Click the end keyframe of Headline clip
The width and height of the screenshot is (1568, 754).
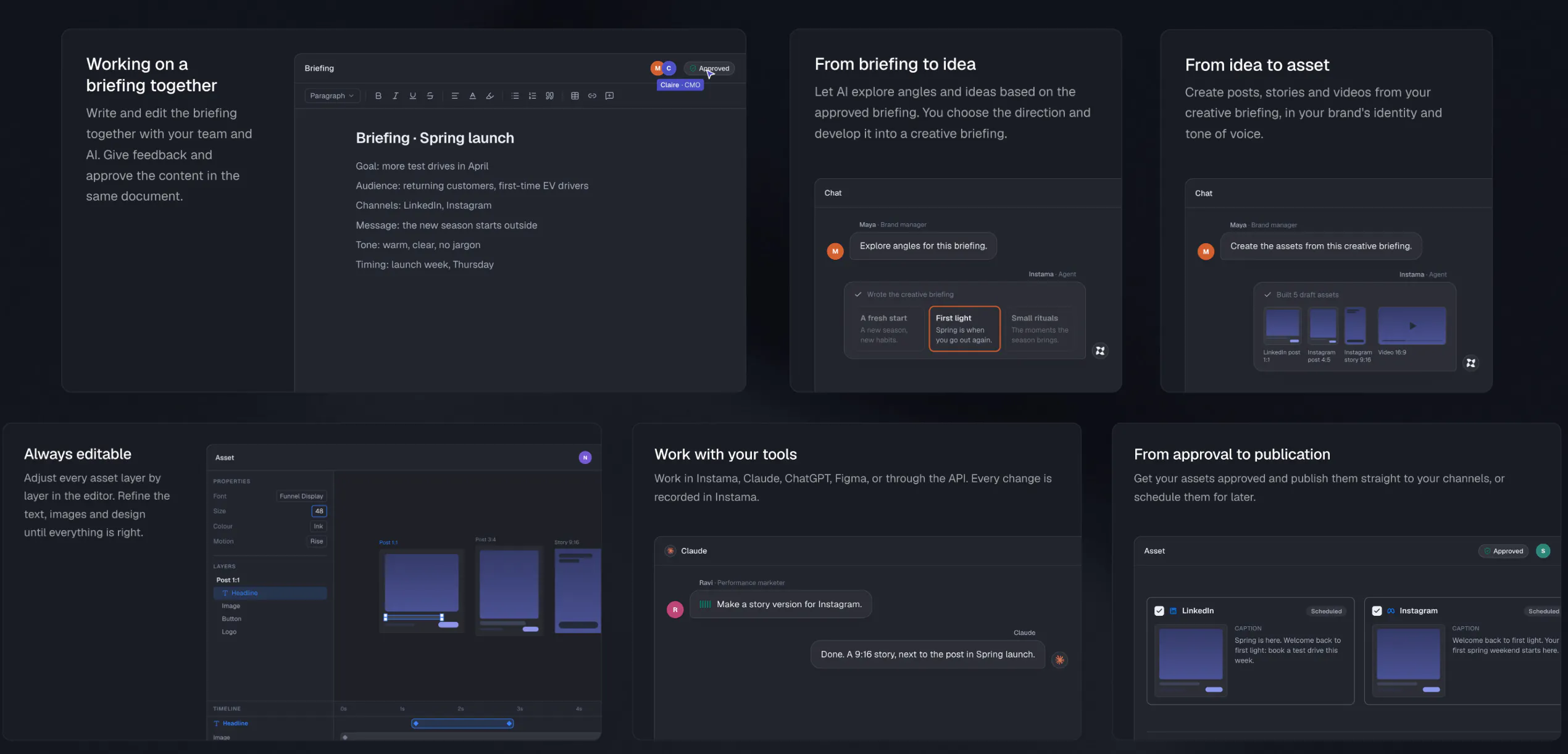coord(509,723)
